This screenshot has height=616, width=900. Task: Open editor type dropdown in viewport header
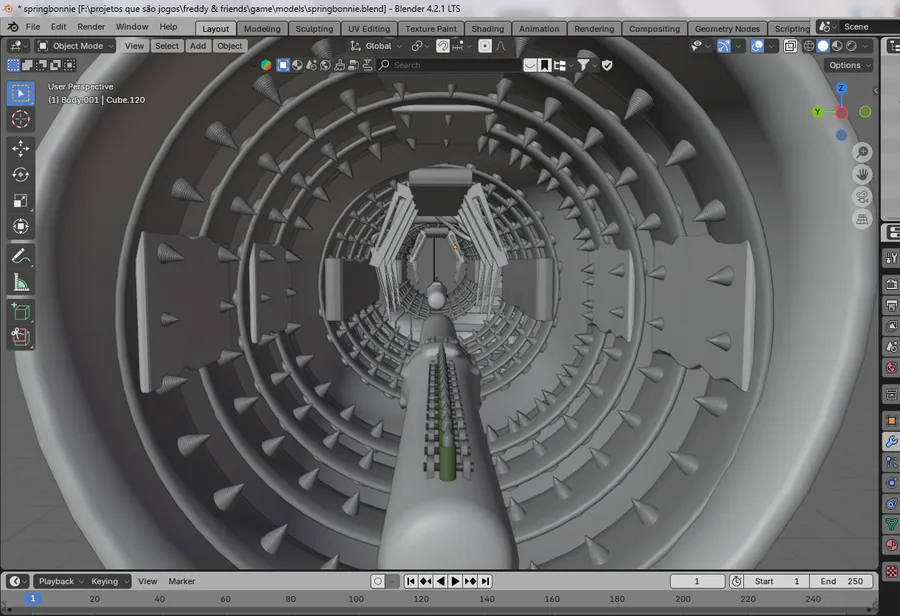point(18,46)
